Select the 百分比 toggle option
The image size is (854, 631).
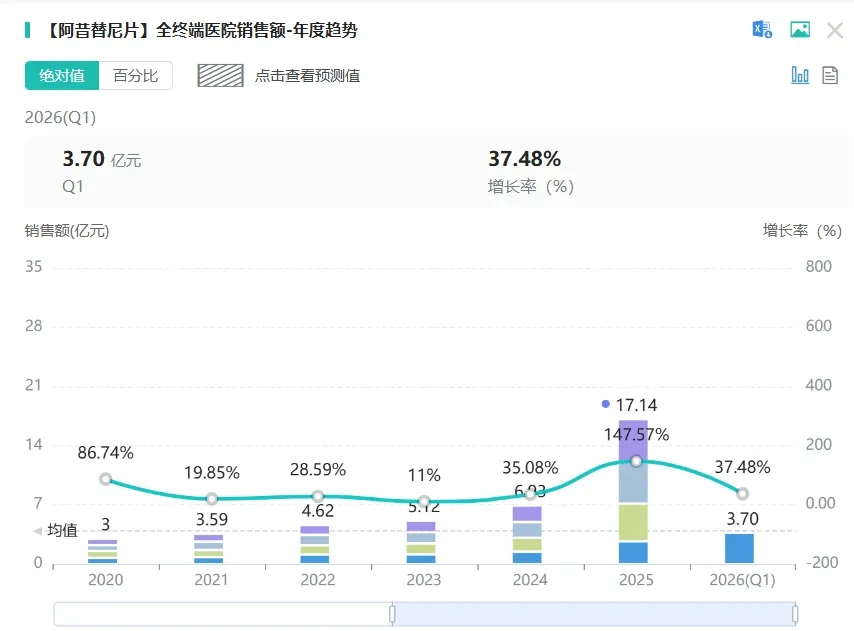(136, 75)
